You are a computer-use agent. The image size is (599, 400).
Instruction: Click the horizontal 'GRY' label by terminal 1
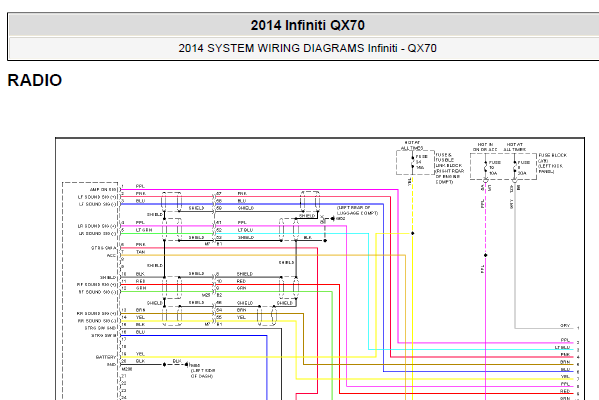coord(565,326)
